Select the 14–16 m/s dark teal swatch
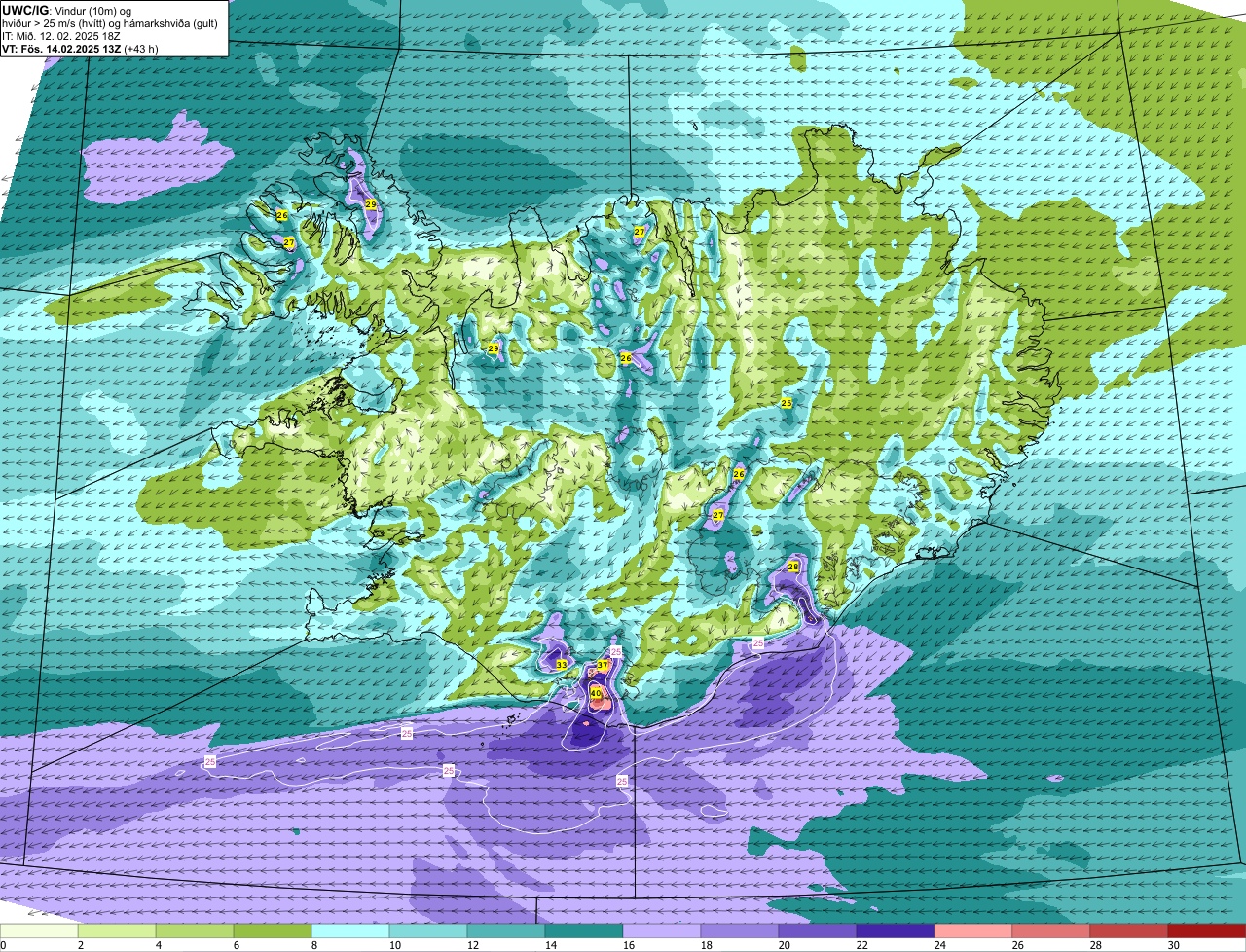The width and height of the screenshot is (1246, 952). [x=584, y=932]
